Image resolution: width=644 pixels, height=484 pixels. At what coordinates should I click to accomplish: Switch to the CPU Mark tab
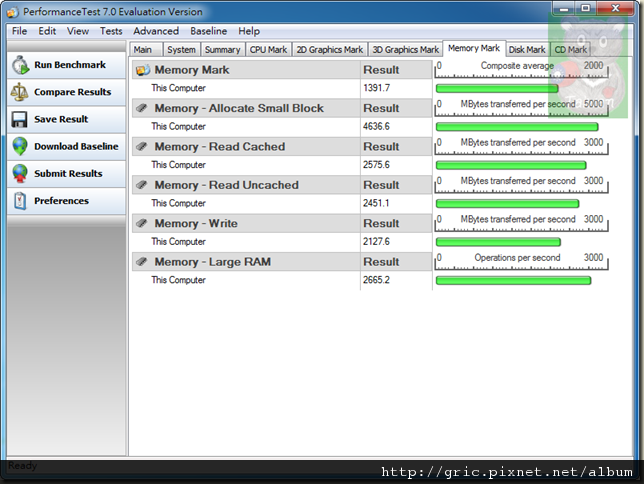(269, 50)
